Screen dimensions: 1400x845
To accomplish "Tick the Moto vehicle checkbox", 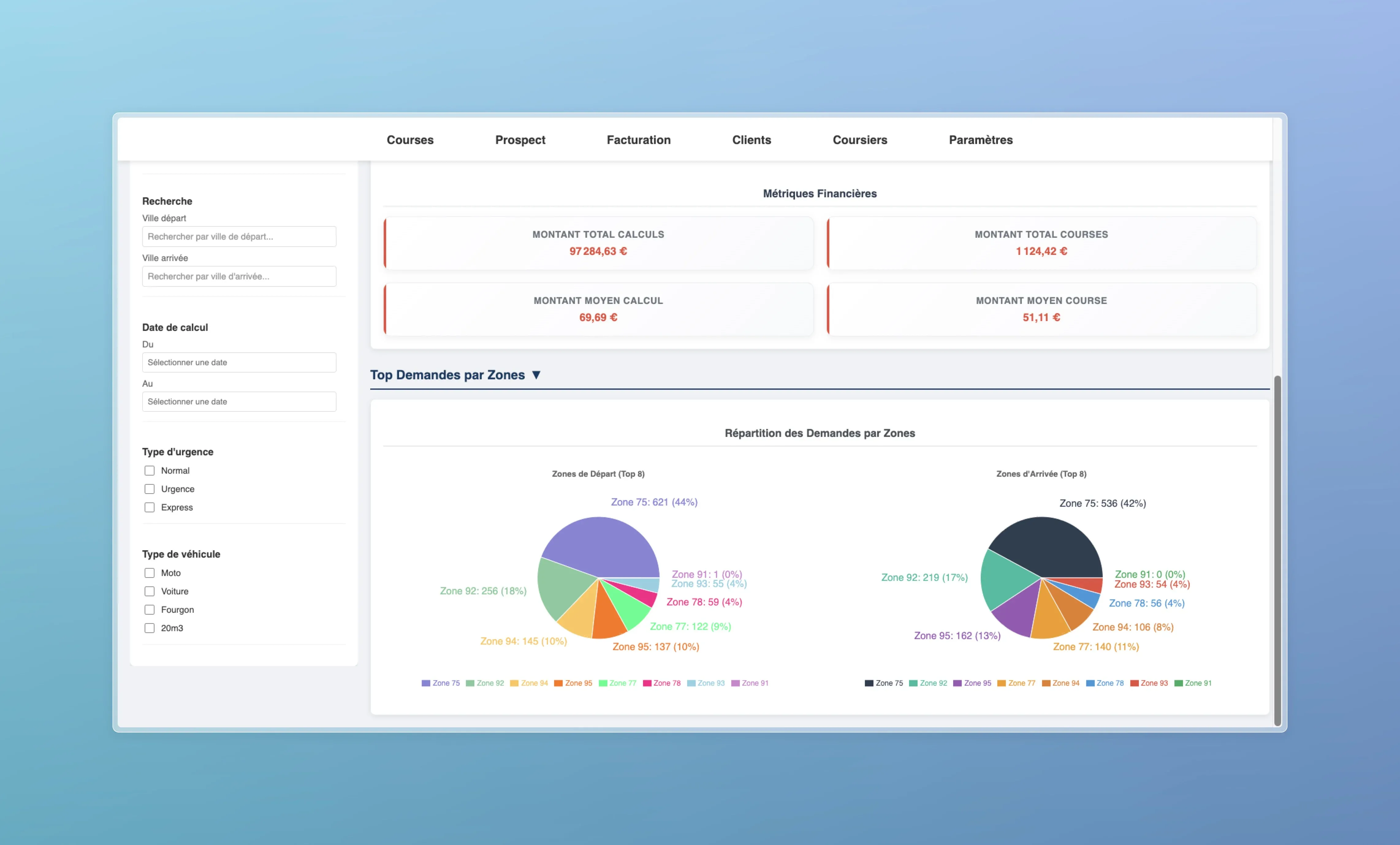I will tap(150, 573).
